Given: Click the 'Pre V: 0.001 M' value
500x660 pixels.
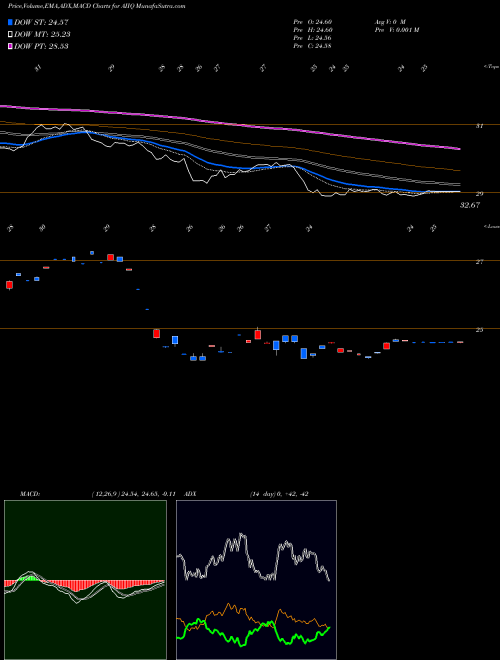Looking at the screenshot, I should pyautogui.click(x=396, y=30).
